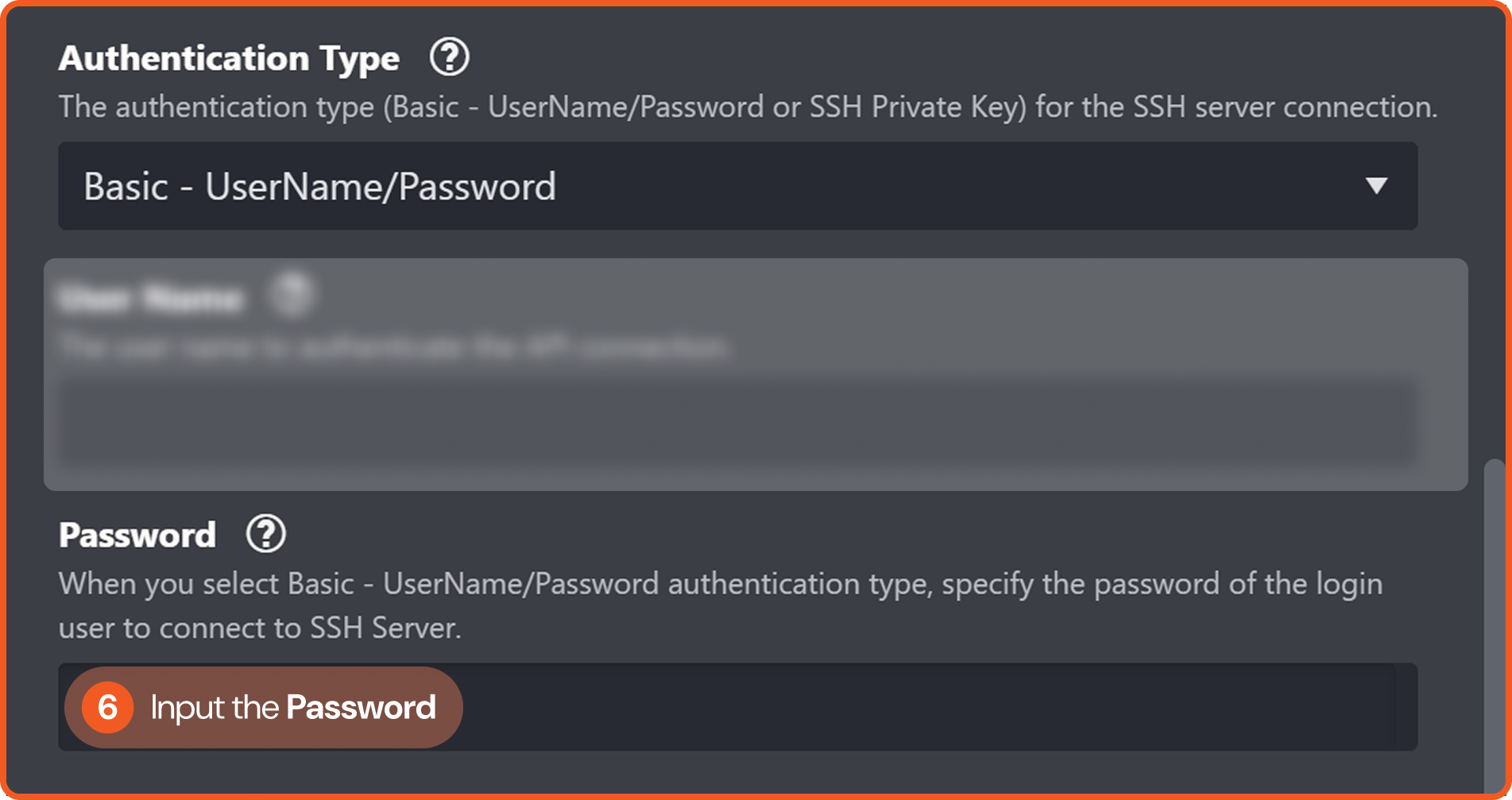Click the blurred help icon beside User Name
The height and width of the screenshot is (800, 1512).
coord(292,296)
